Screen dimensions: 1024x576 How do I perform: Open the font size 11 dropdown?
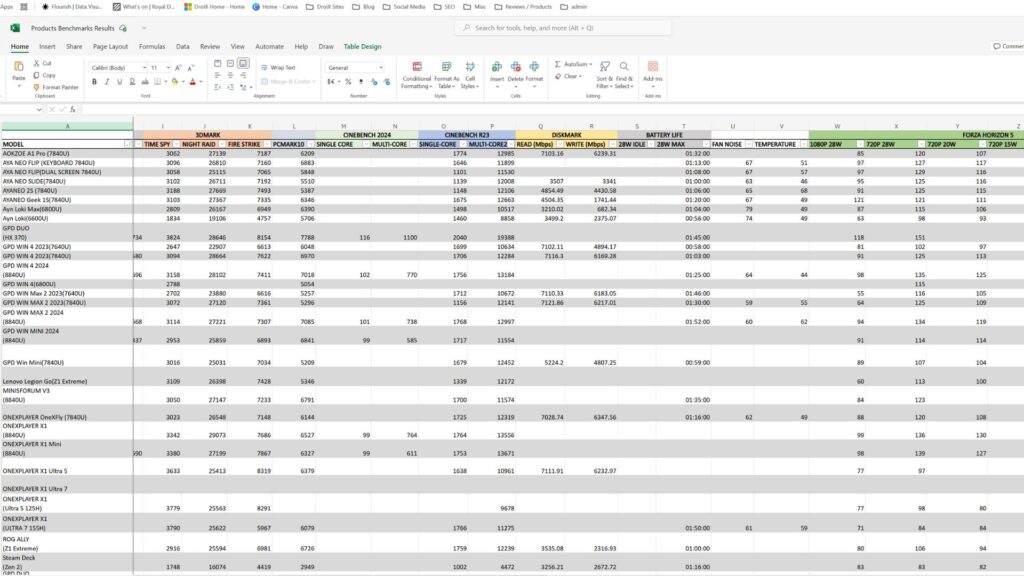[168, 67]
